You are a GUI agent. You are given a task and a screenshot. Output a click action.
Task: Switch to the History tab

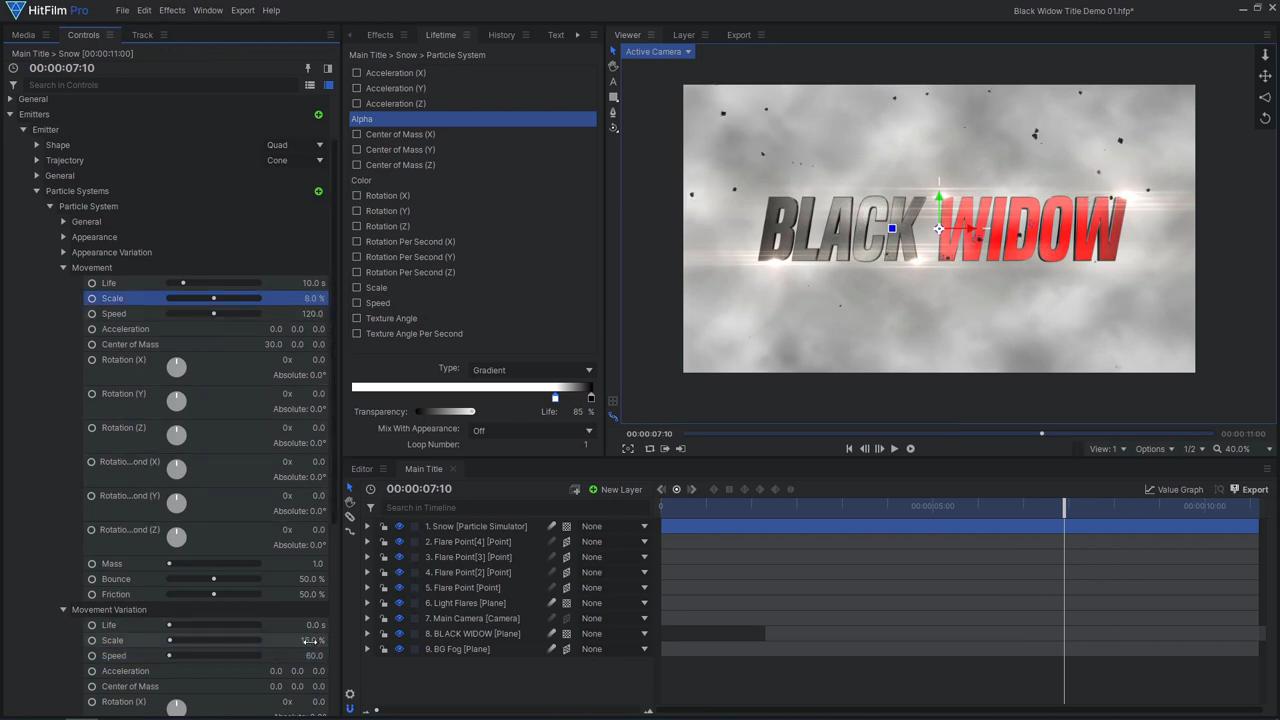pyautogui.click(x=502, y=35)
